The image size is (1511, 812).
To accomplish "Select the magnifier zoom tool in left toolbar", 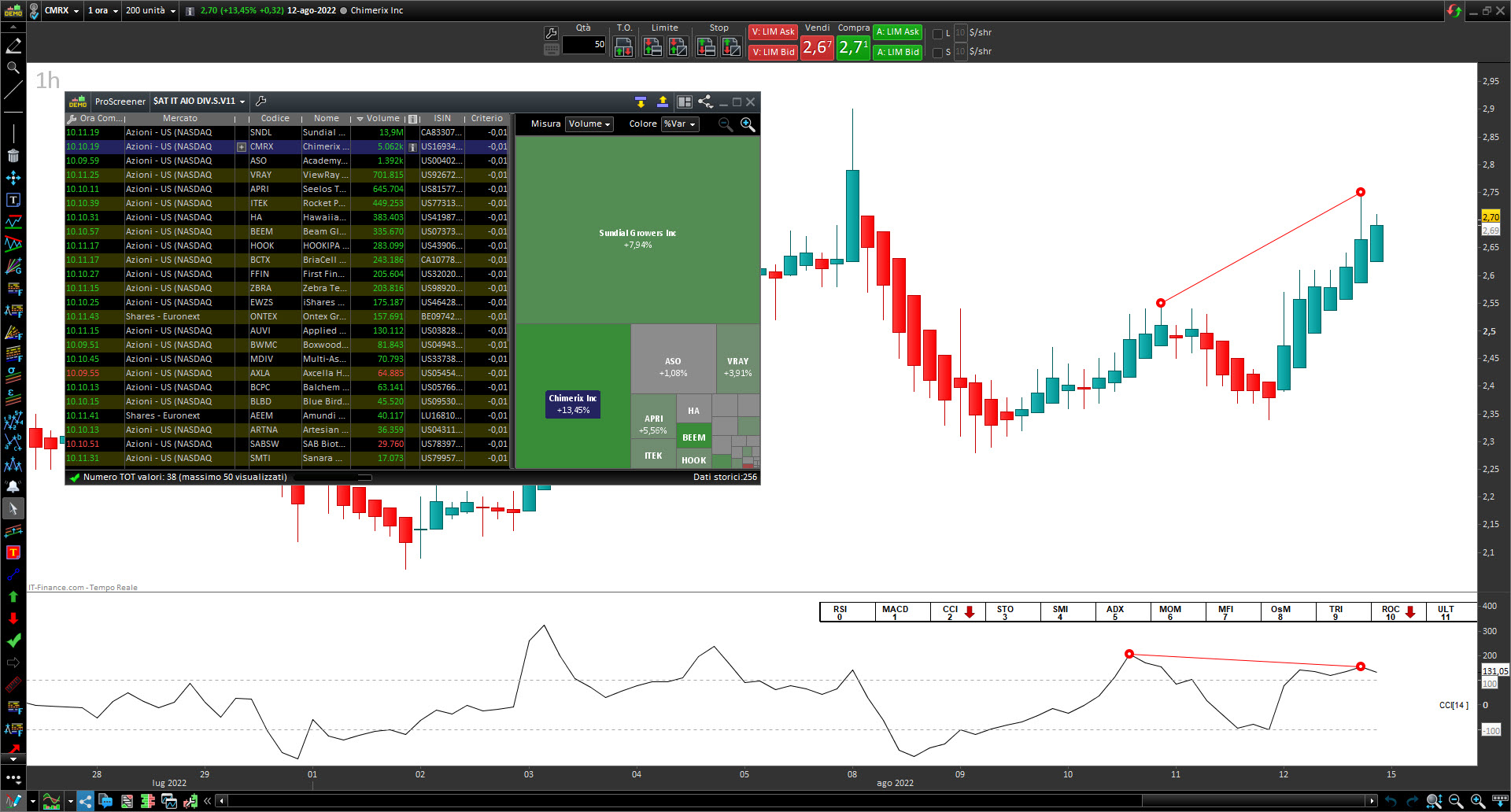I will click(x=13, y=68).
